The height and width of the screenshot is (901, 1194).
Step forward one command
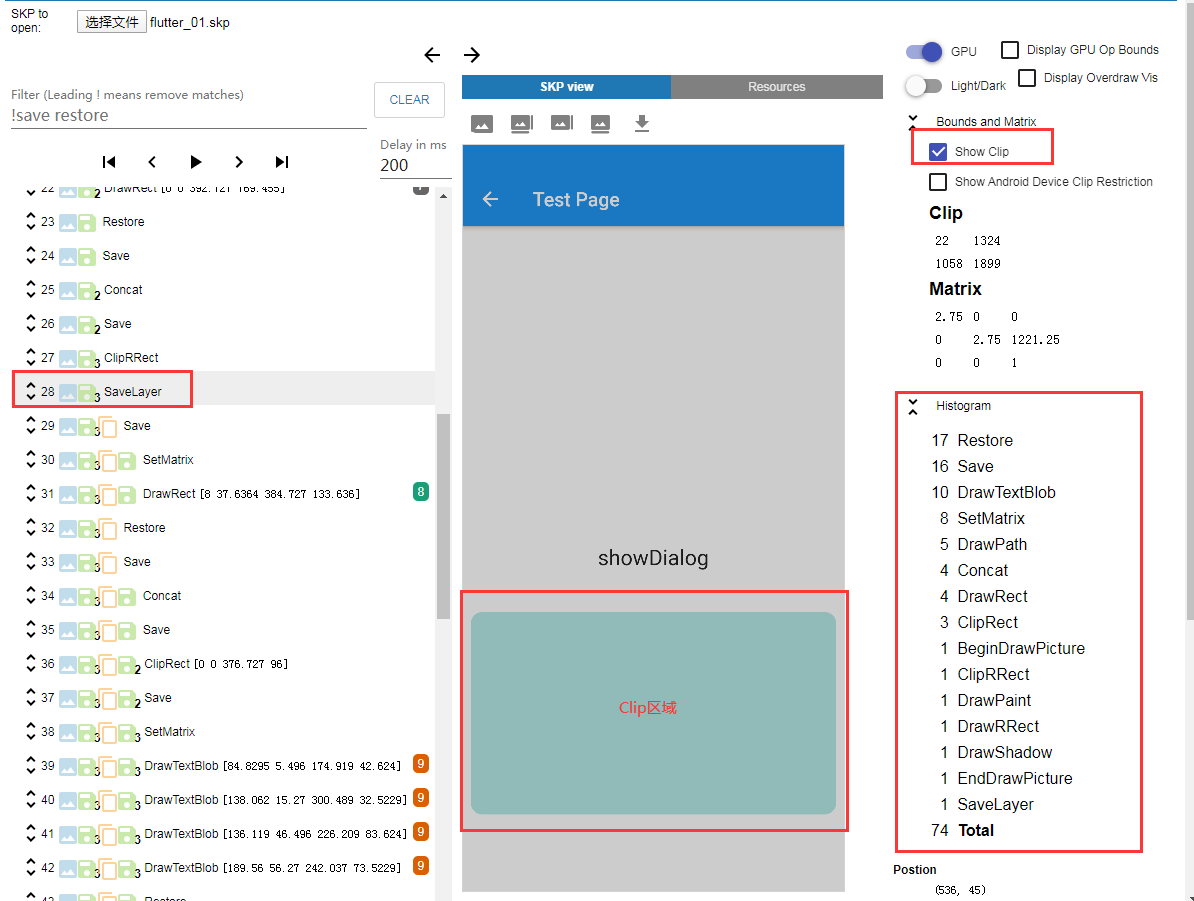tap(239, 161)
